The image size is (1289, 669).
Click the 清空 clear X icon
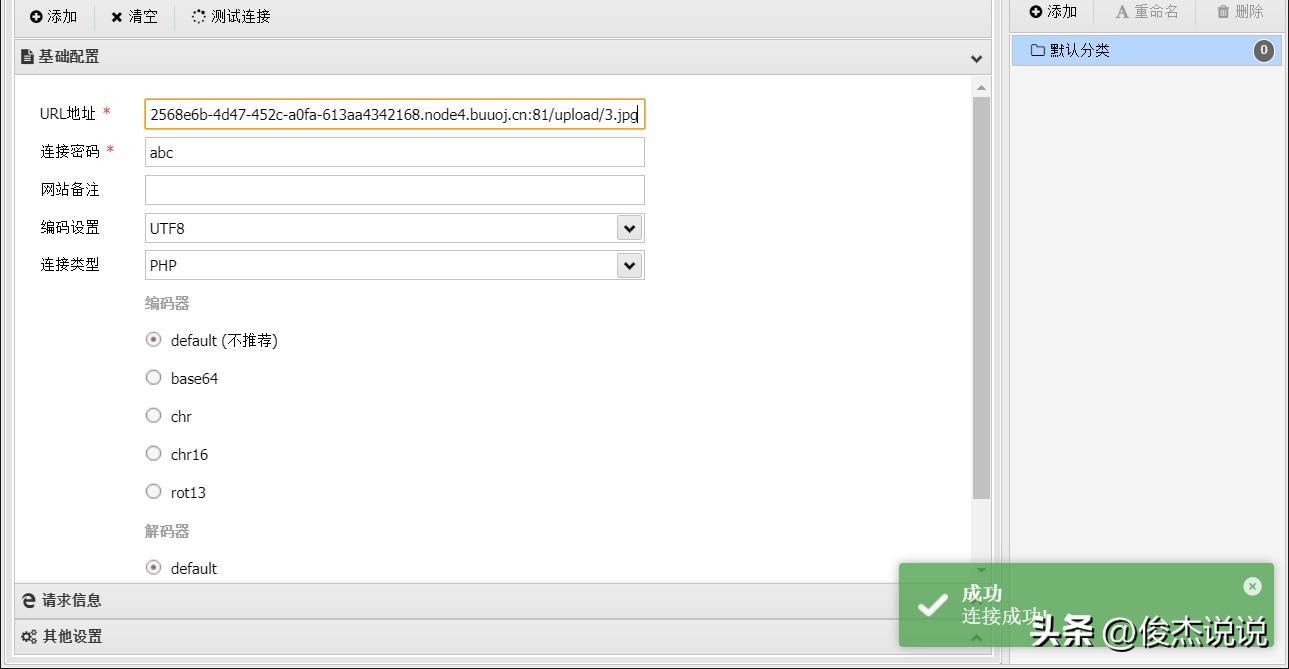pyautogui.click(x=117, y=17)
